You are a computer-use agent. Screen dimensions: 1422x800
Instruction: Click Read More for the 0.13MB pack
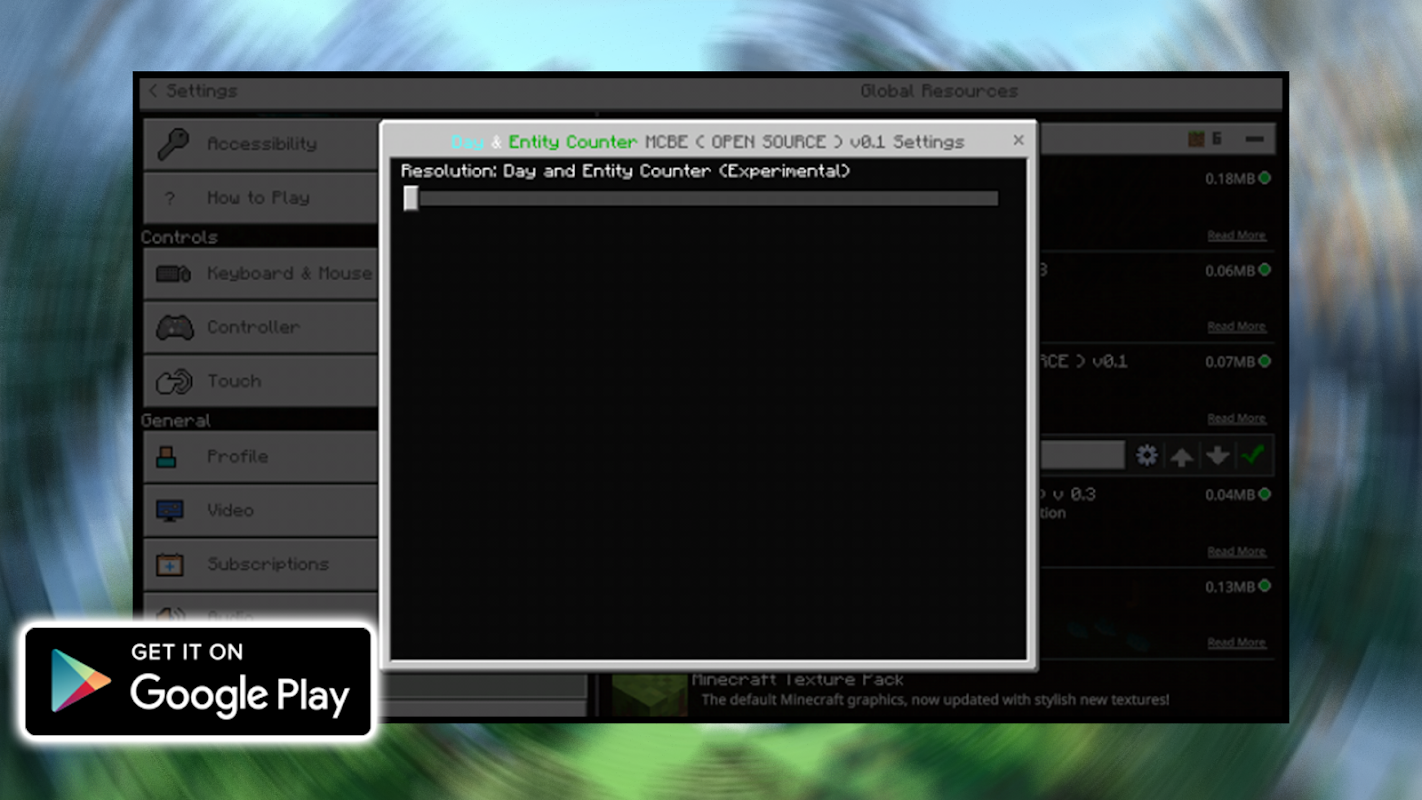pyautogui.click(x=1236, y=643)
